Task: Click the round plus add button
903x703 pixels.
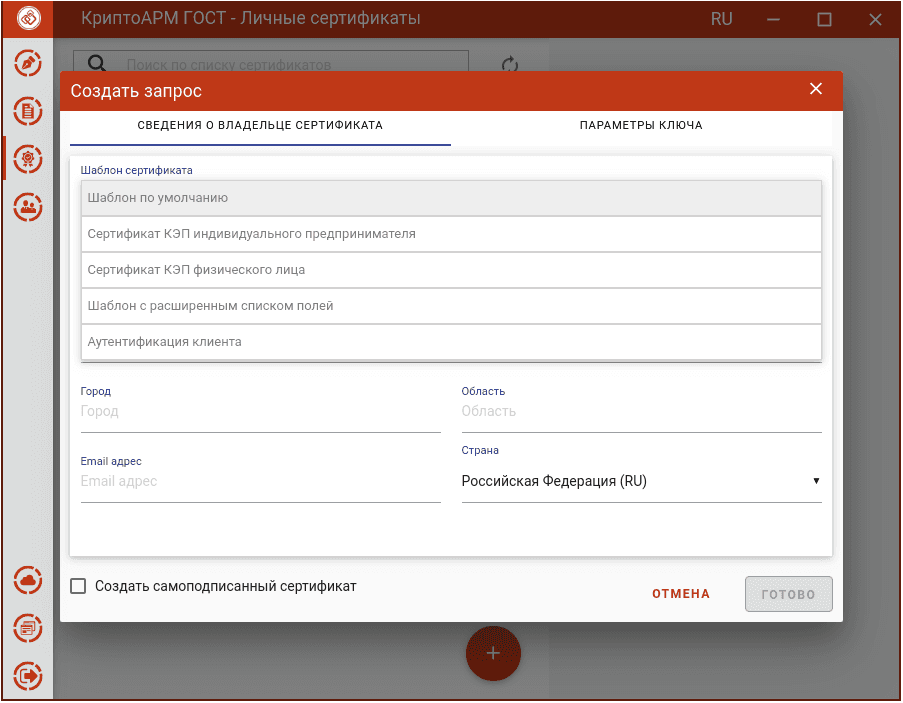Action: pyautogui.click(x=493, y=653)
